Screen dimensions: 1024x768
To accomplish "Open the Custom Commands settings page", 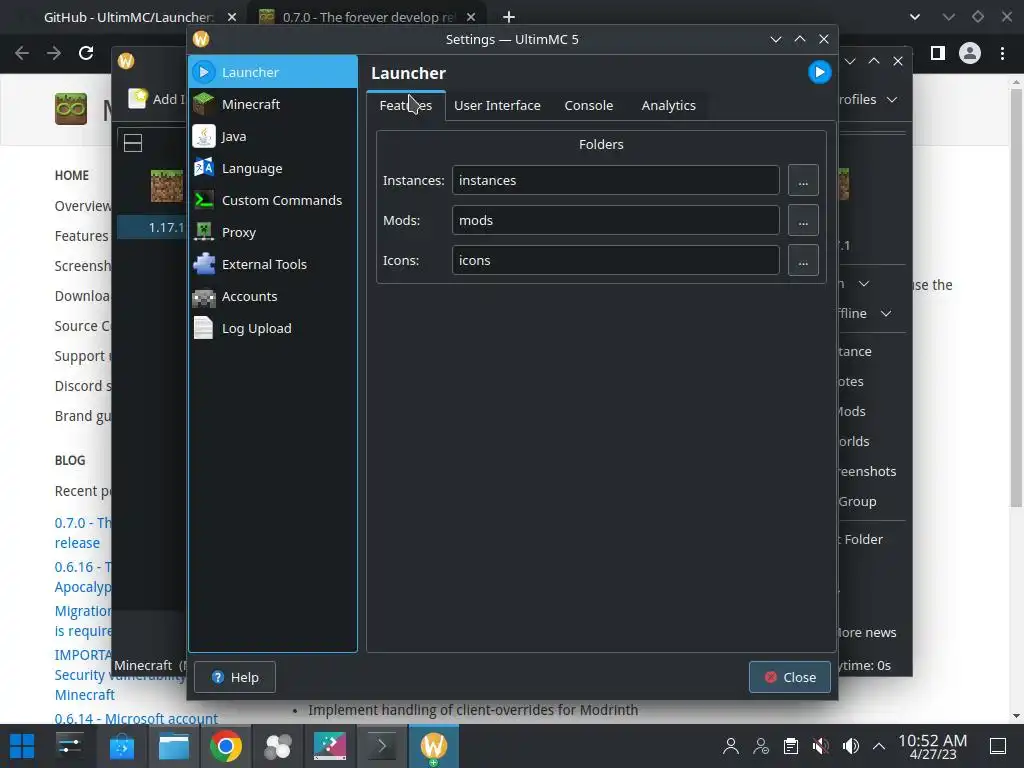I will tap(273, 200).
